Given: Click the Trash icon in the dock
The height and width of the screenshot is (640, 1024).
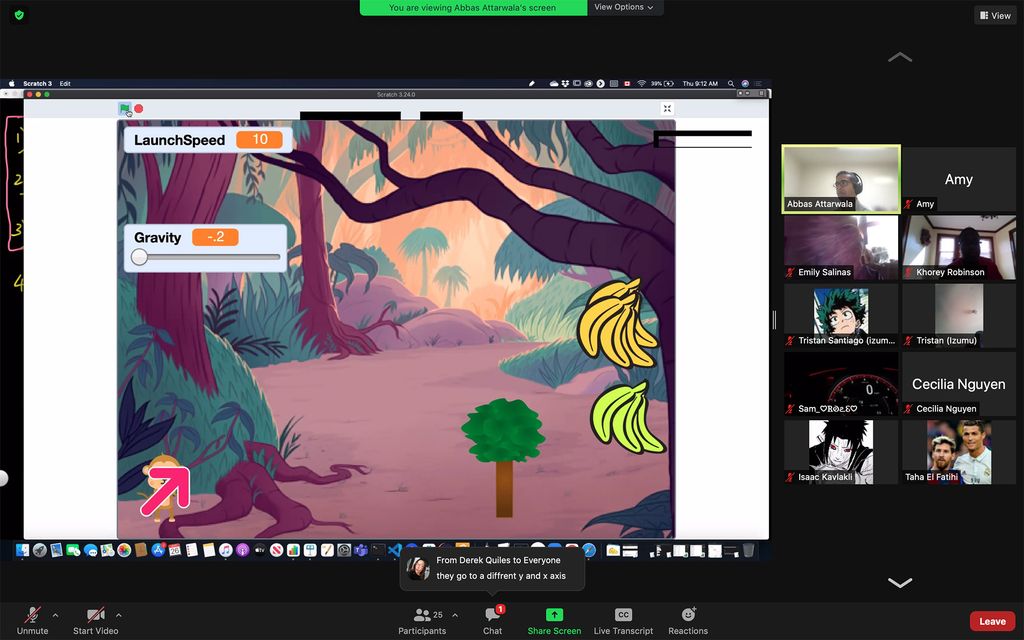Looking at the screenshot, I should (748, 551).
